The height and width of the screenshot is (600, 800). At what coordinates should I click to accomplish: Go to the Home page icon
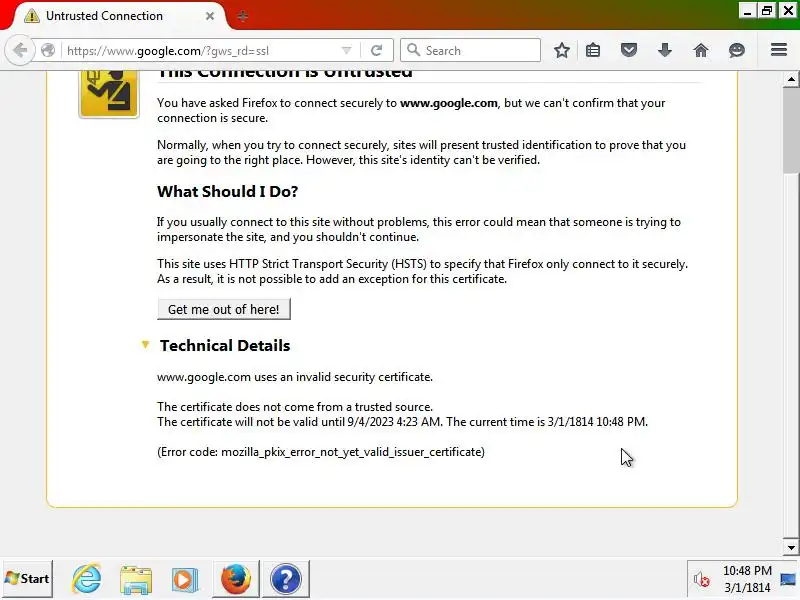[701, 50]
